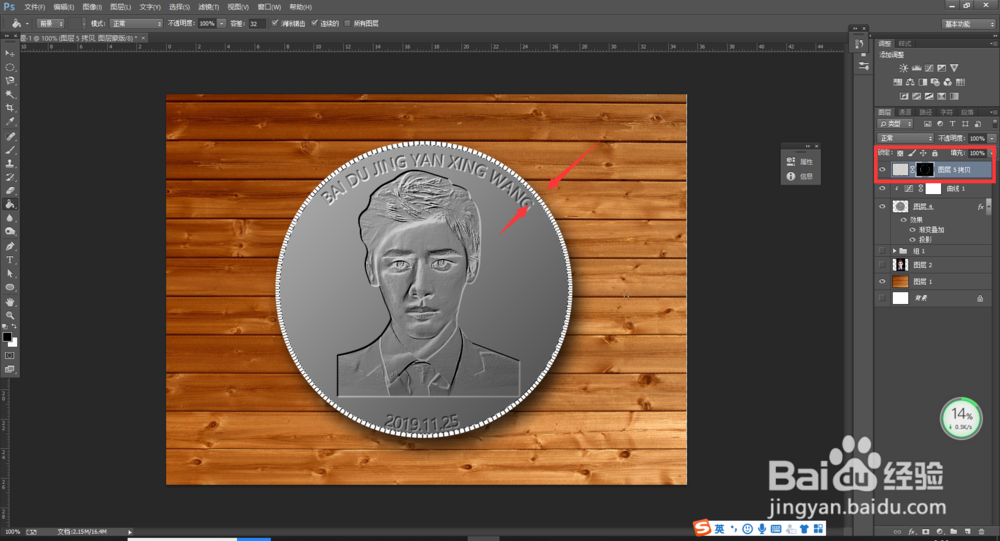The height and width of the screenshot is (541, 1000).
Task: Add a Color Balance adjustment
Action: (910, 82)
